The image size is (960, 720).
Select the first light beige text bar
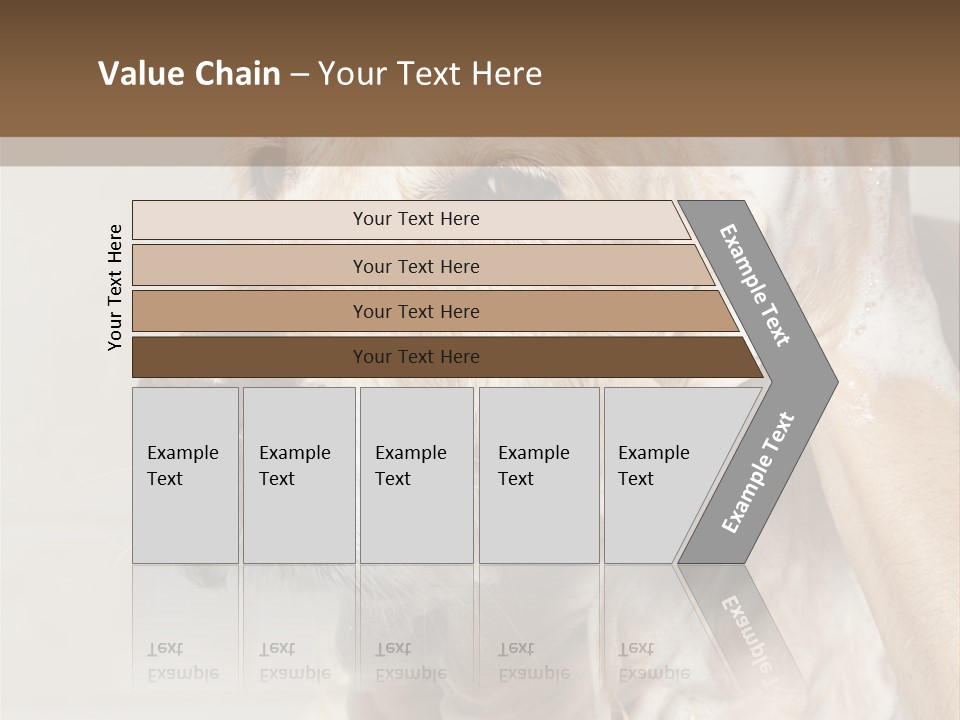pyautogui.click(x=250, y=219)
